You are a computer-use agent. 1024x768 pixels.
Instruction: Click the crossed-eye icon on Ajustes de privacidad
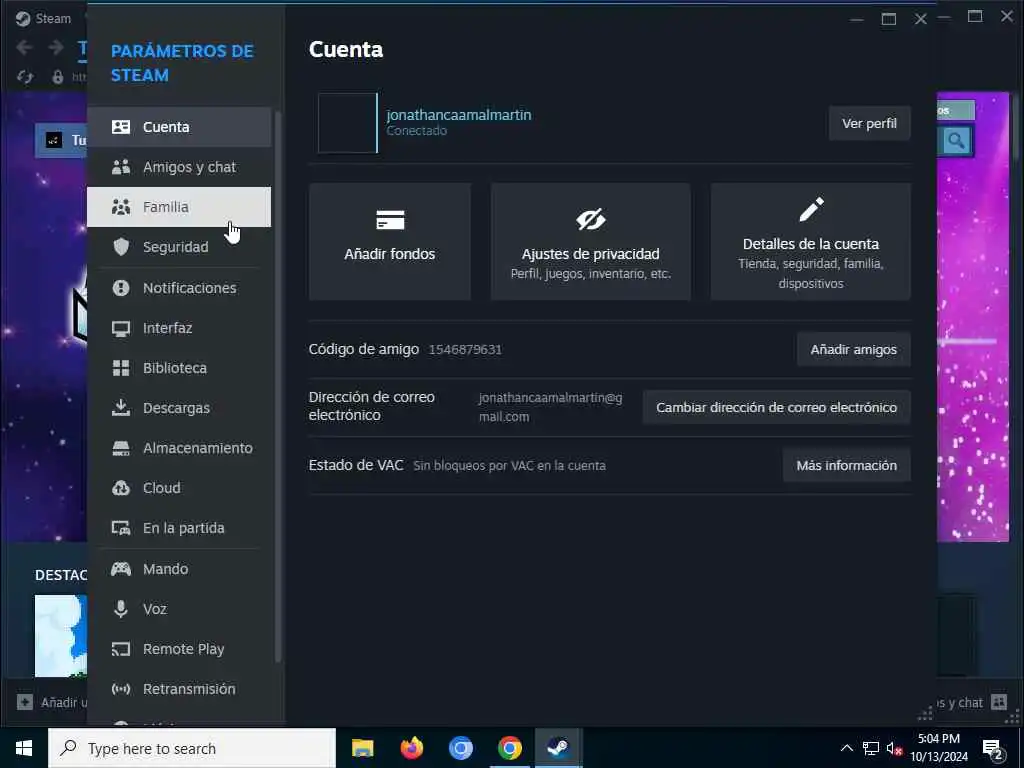coord(590,219)
